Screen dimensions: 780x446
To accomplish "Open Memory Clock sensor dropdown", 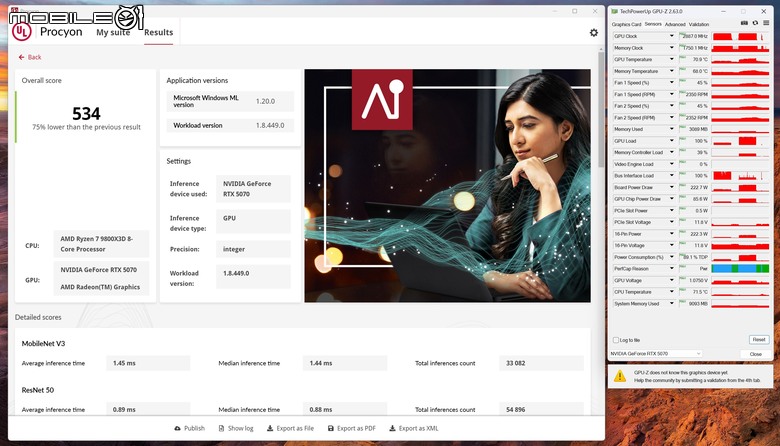I will 672,48.
